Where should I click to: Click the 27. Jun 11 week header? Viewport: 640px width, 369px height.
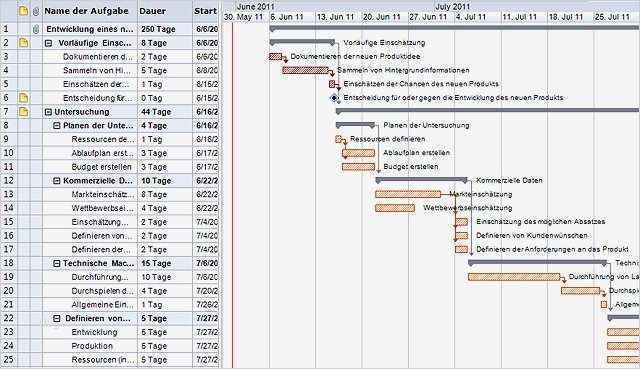pyautogui.click(x=428, y=17)
